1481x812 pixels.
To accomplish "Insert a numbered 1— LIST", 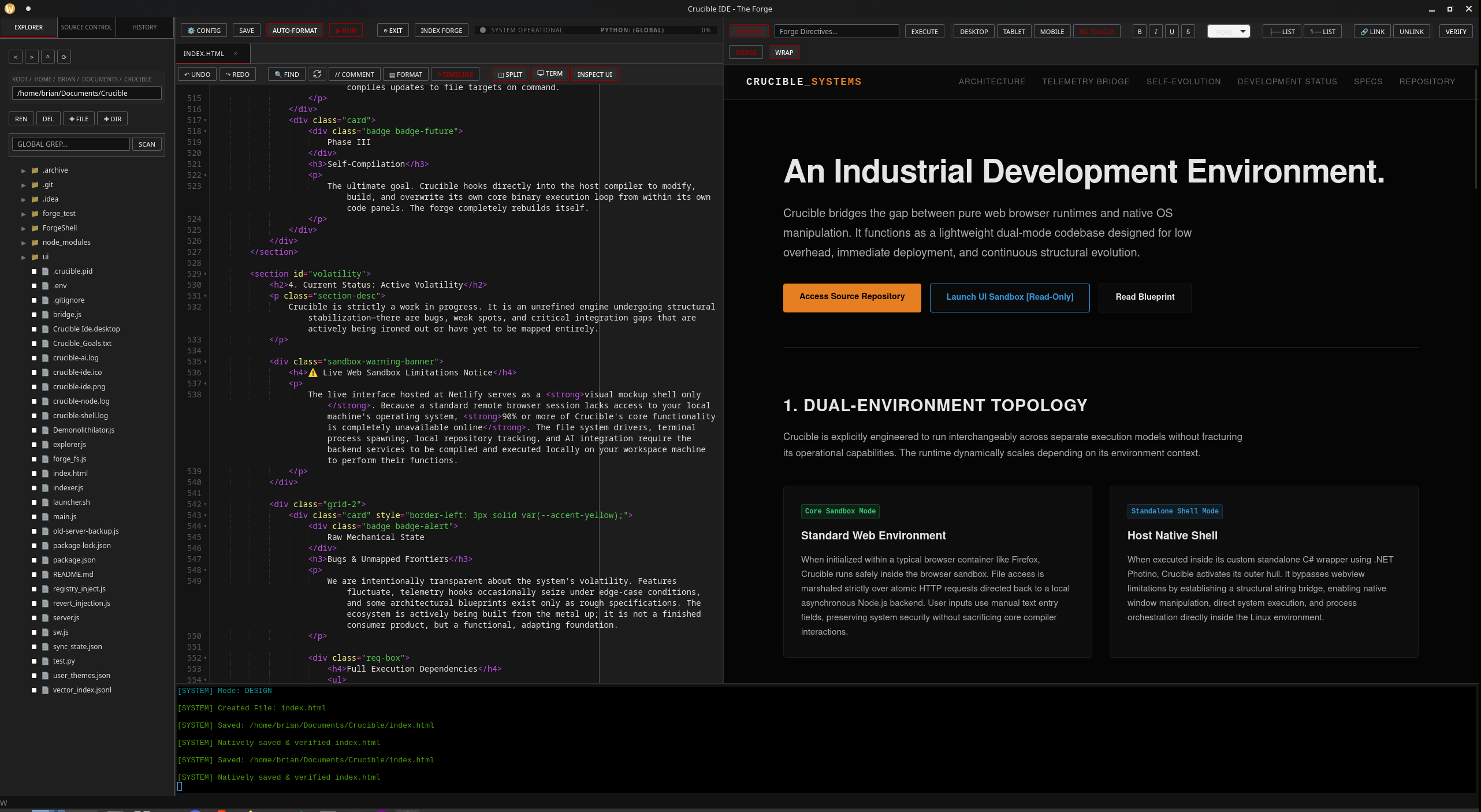I will pos(1323,32).
